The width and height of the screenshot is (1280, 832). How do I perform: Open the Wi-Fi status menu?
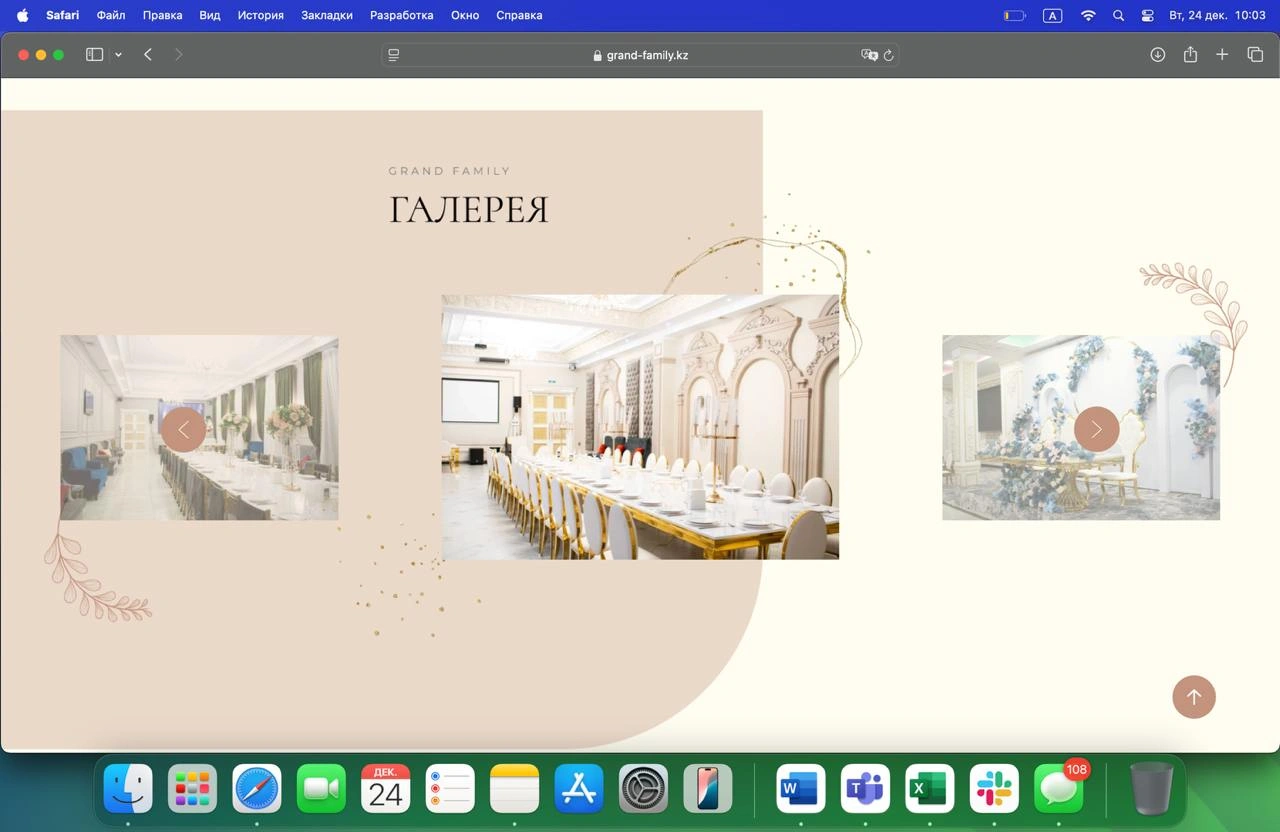tap(1088, 15)
